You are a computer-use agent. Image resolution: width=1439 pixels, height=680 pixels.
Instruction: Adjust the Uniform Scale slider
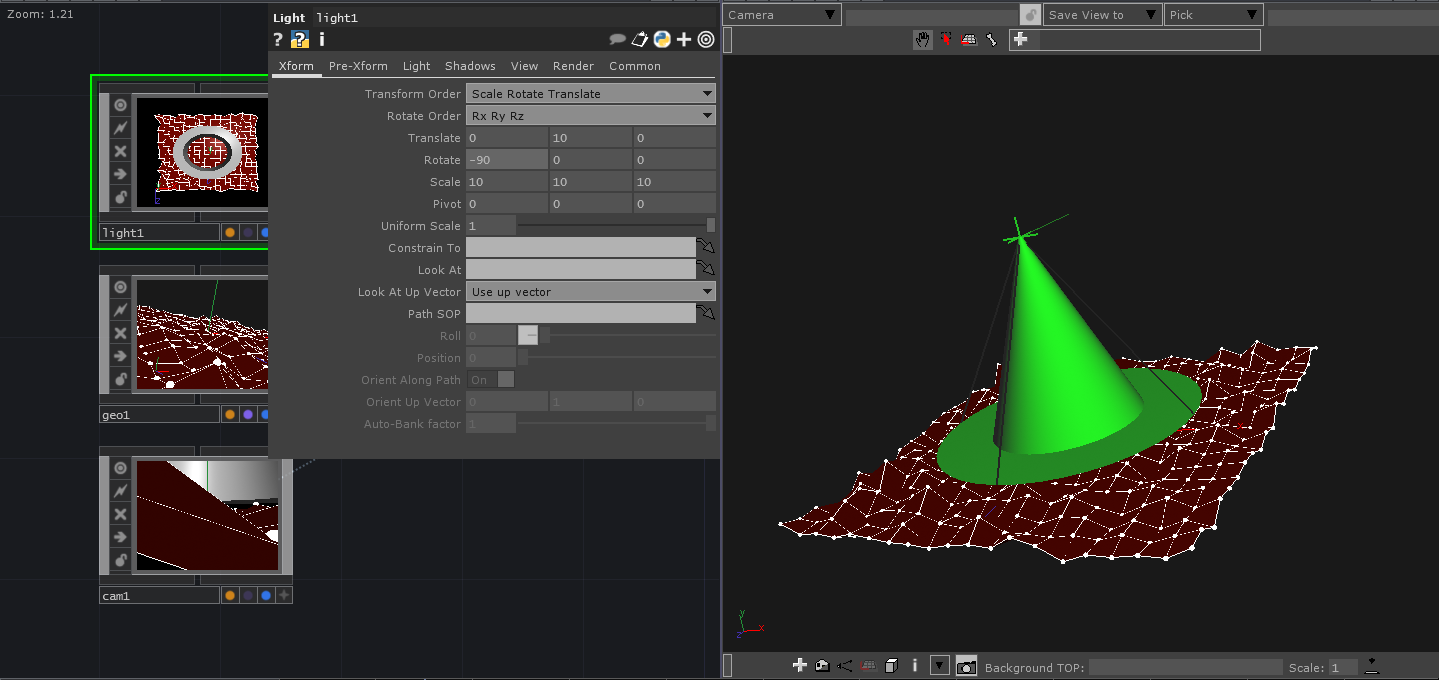pyautogui.click(x=615, y=226)
